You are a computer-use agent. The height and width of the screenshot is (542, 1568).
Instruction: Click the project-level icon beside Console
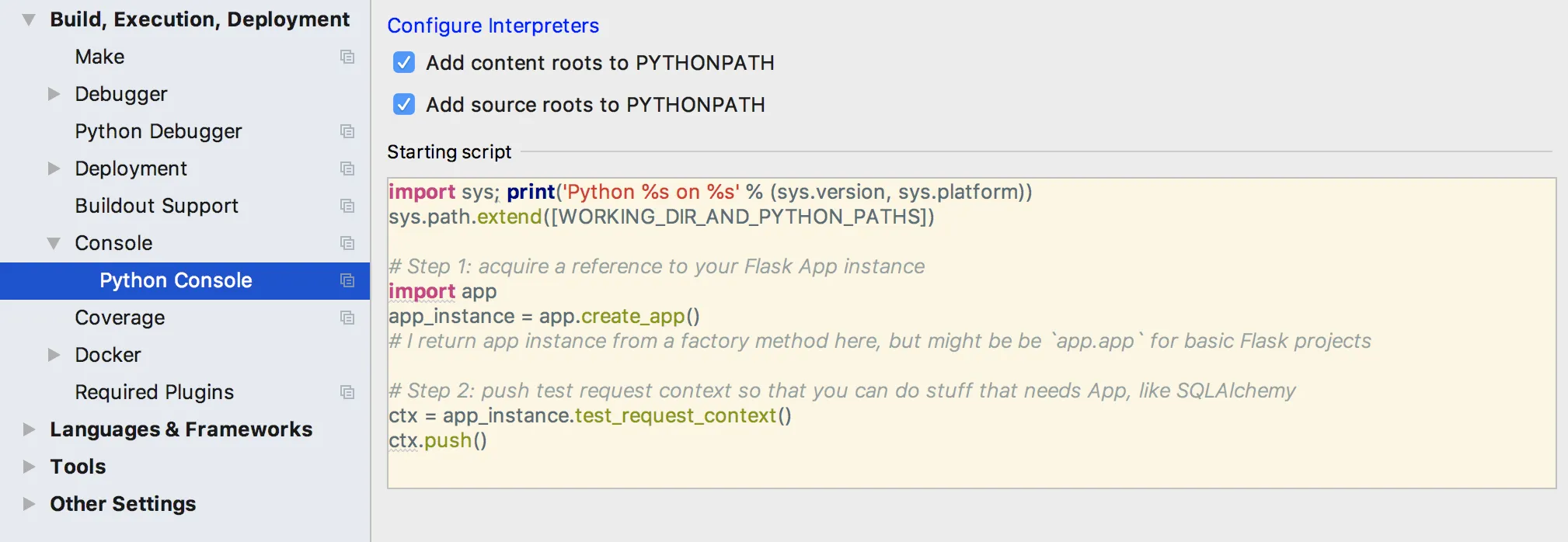[x=347, y=243]
